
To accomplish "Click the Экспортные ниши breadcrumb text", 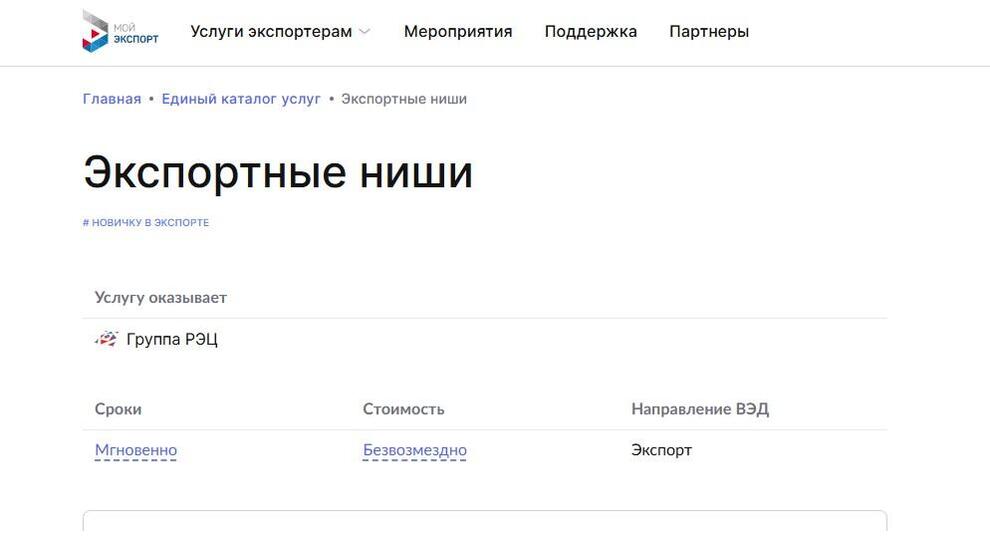I will point(404,99).
